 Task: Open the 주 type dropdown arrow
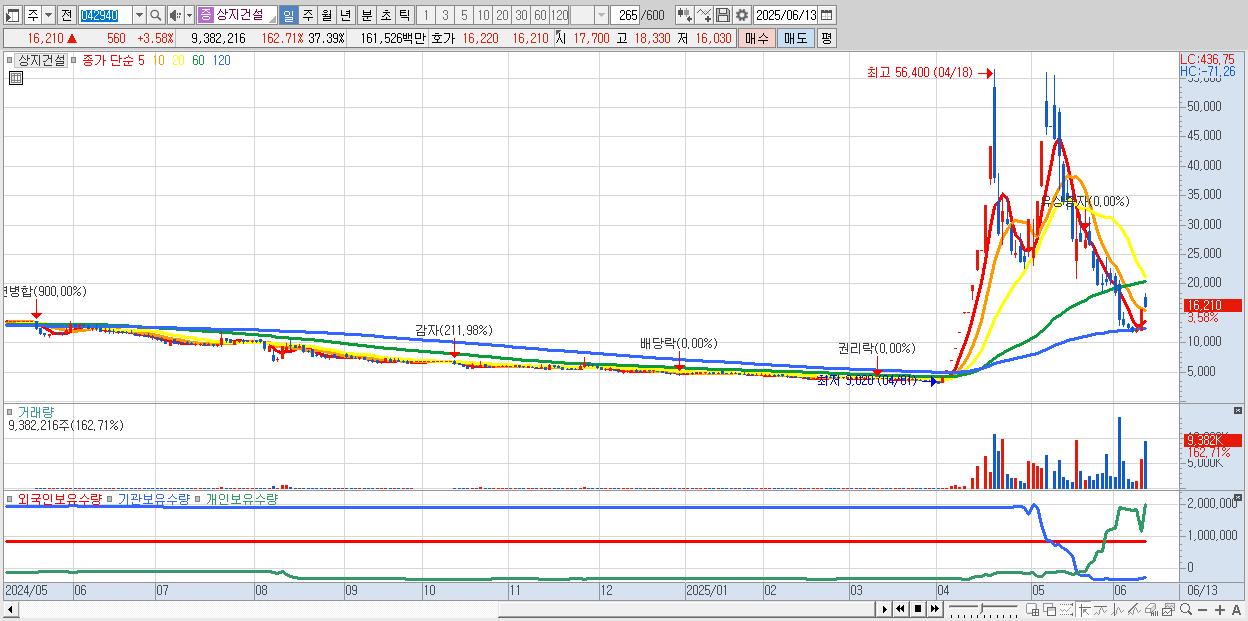click(49, 15)
